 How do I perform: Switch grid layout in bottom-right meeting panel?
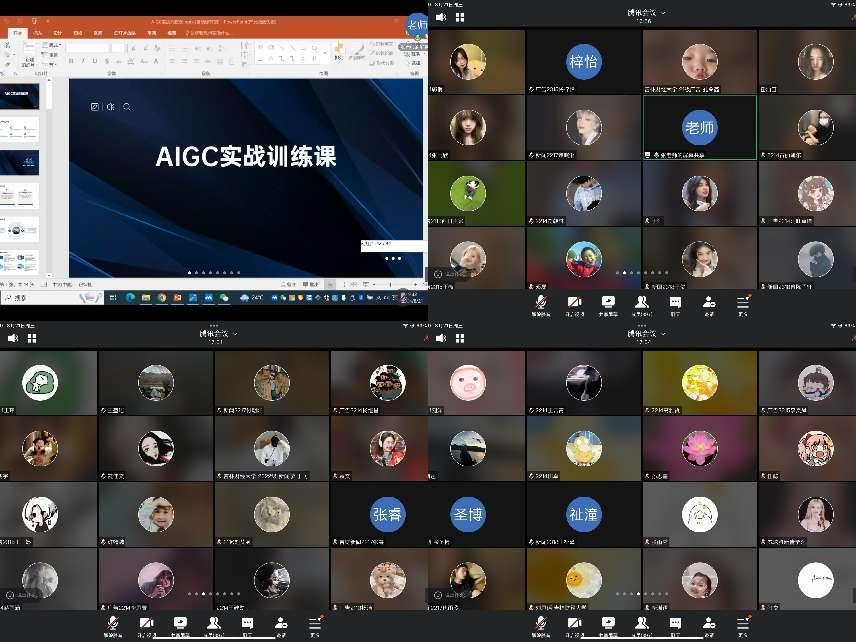point(460,338)
